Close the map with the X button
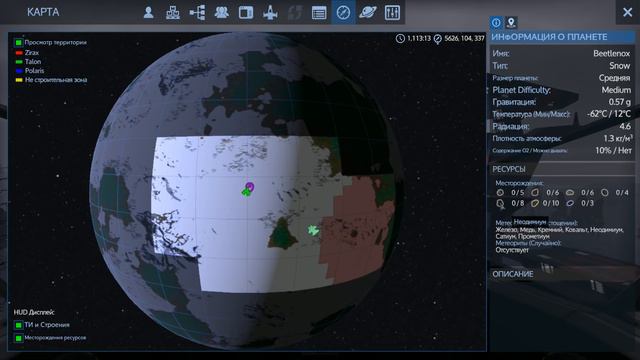This screenshot has width=640, height=360. [x=628, y=12]
